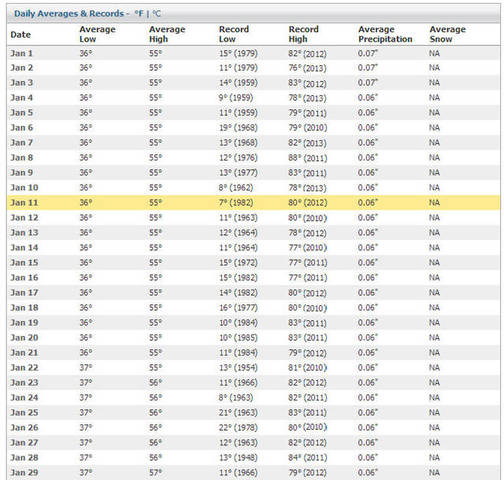Select record high 88° (2011) for Jan 8

tap(308, 158)
